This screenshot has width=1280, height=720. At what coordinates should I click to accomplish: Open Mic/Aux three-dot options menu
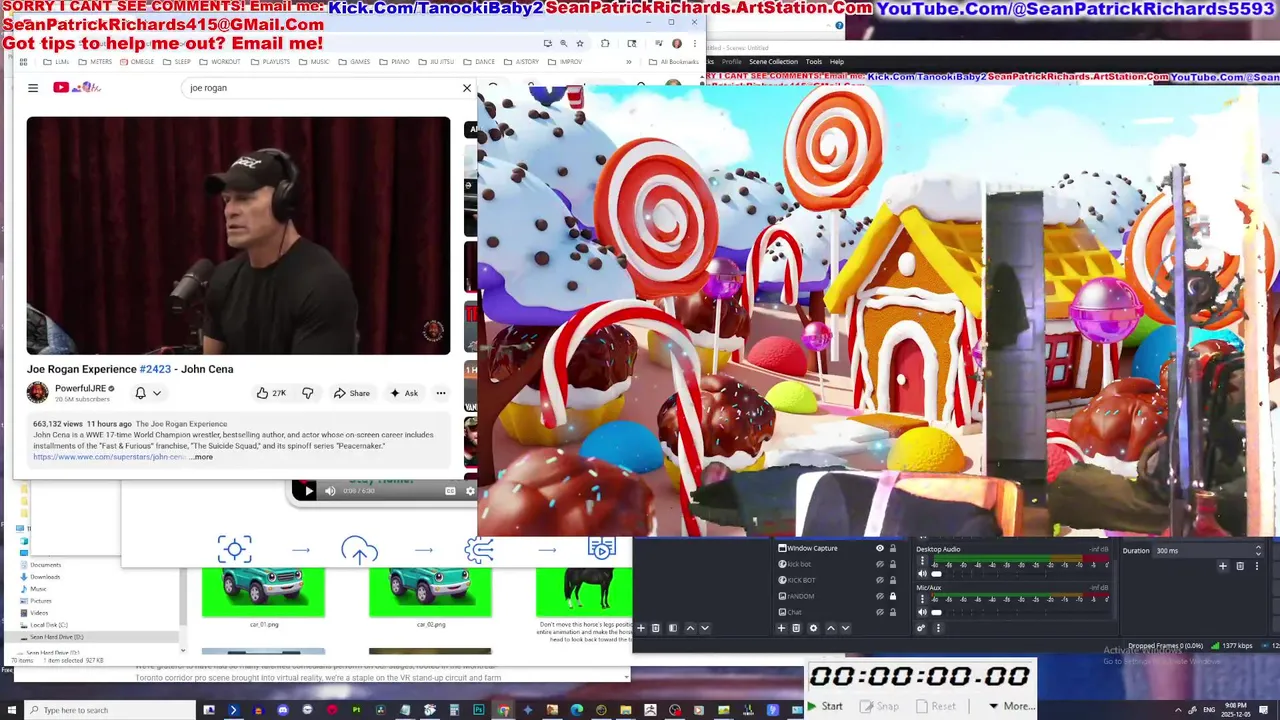pyautogui.click(x=922, y=599)
